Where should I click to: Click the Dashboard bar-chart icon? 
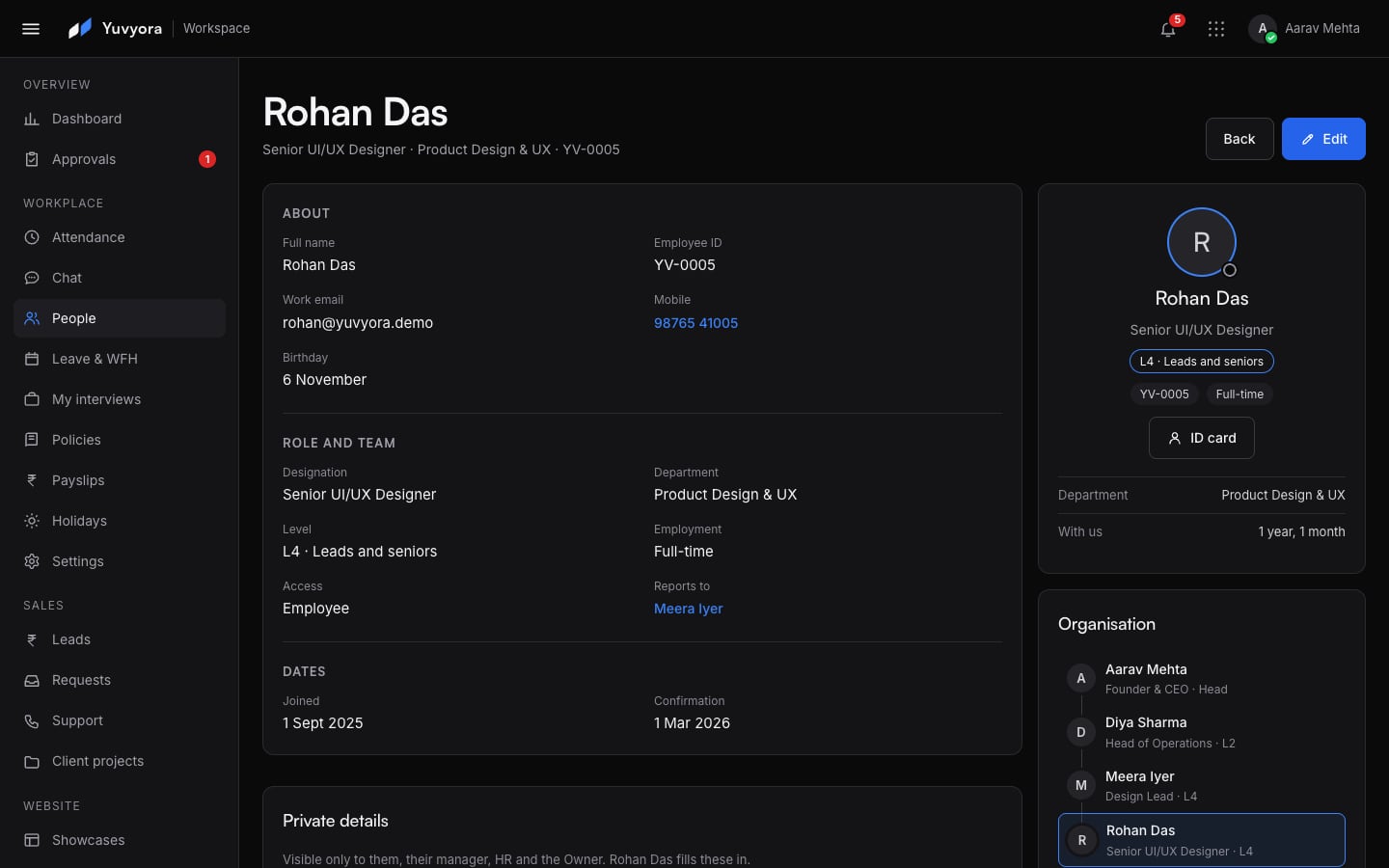point(32,119)
